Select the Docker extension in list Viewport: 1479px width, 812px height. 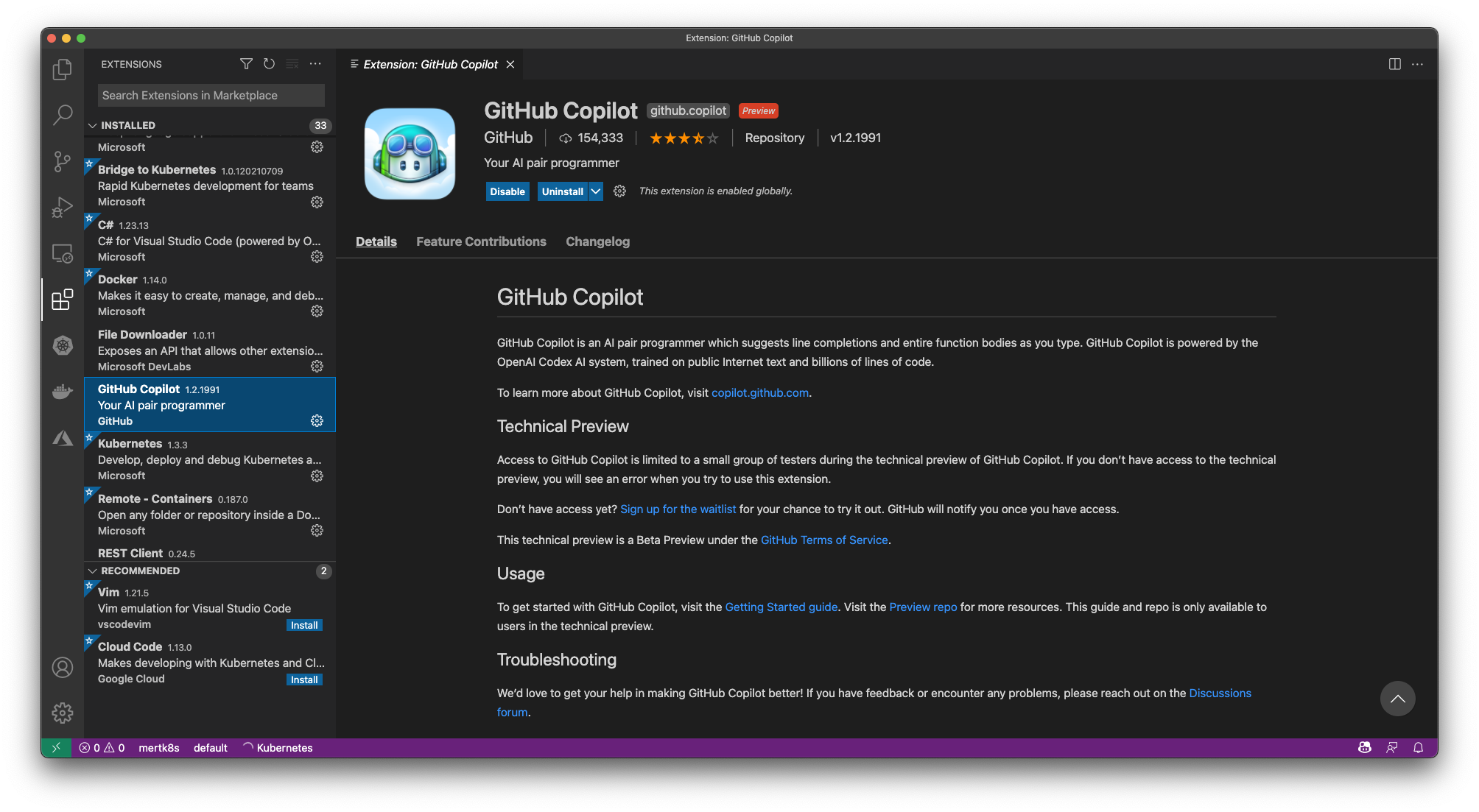(x=210, y=295)
